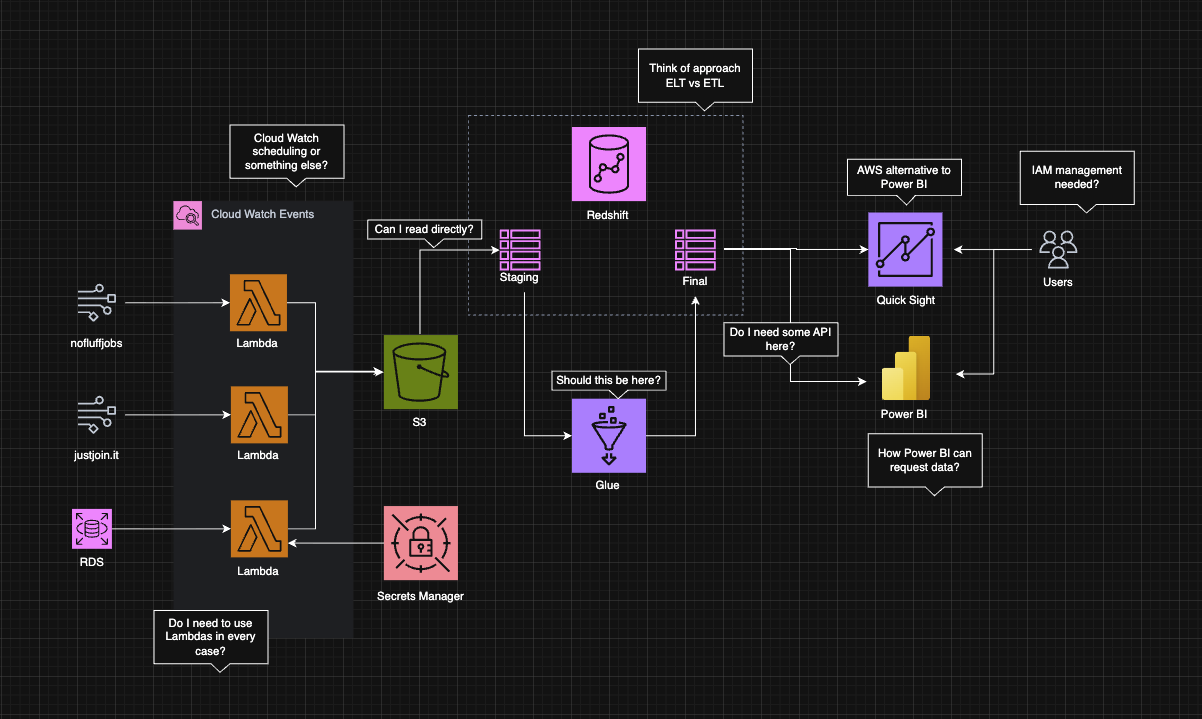The width and height of the screenshot is (1202, 719).
Task: Select the Users group icon
Action: point(1057,249)
